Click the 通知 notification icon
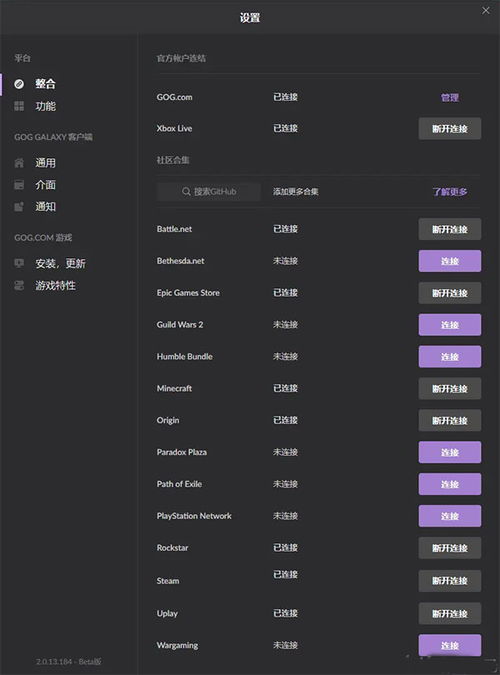 tap(19, 207)
